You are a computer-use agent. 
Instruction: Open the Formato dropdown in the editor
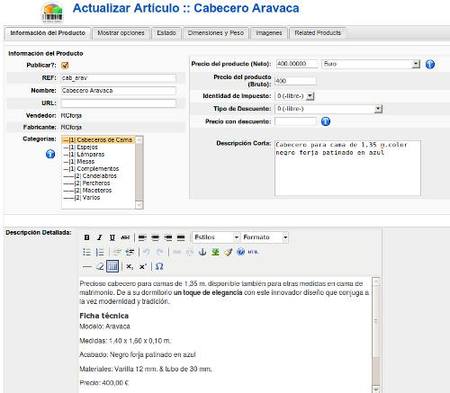click(x=265, y=237)
